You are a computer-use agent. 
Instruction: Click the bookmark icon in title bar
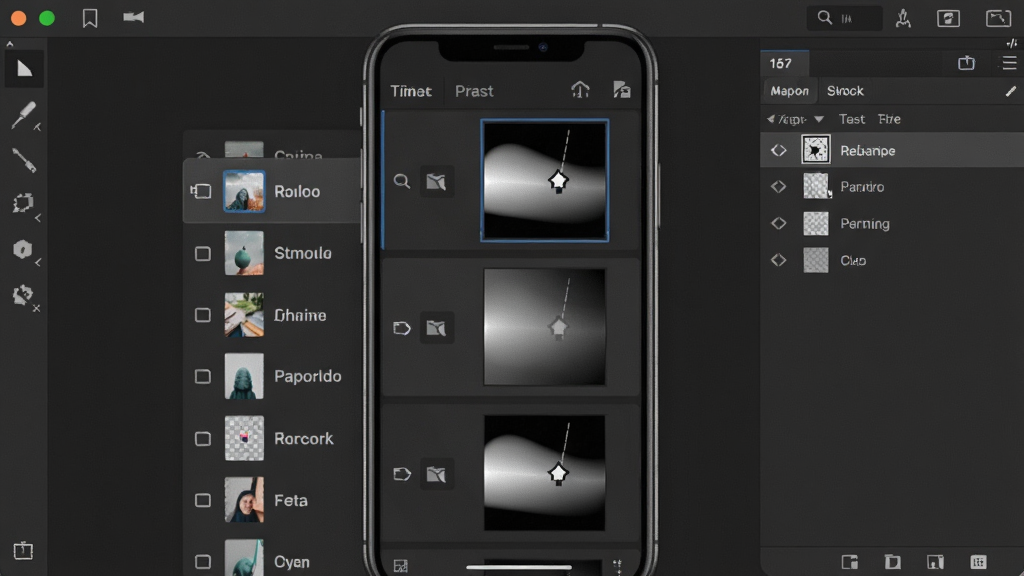pos(90,18)
